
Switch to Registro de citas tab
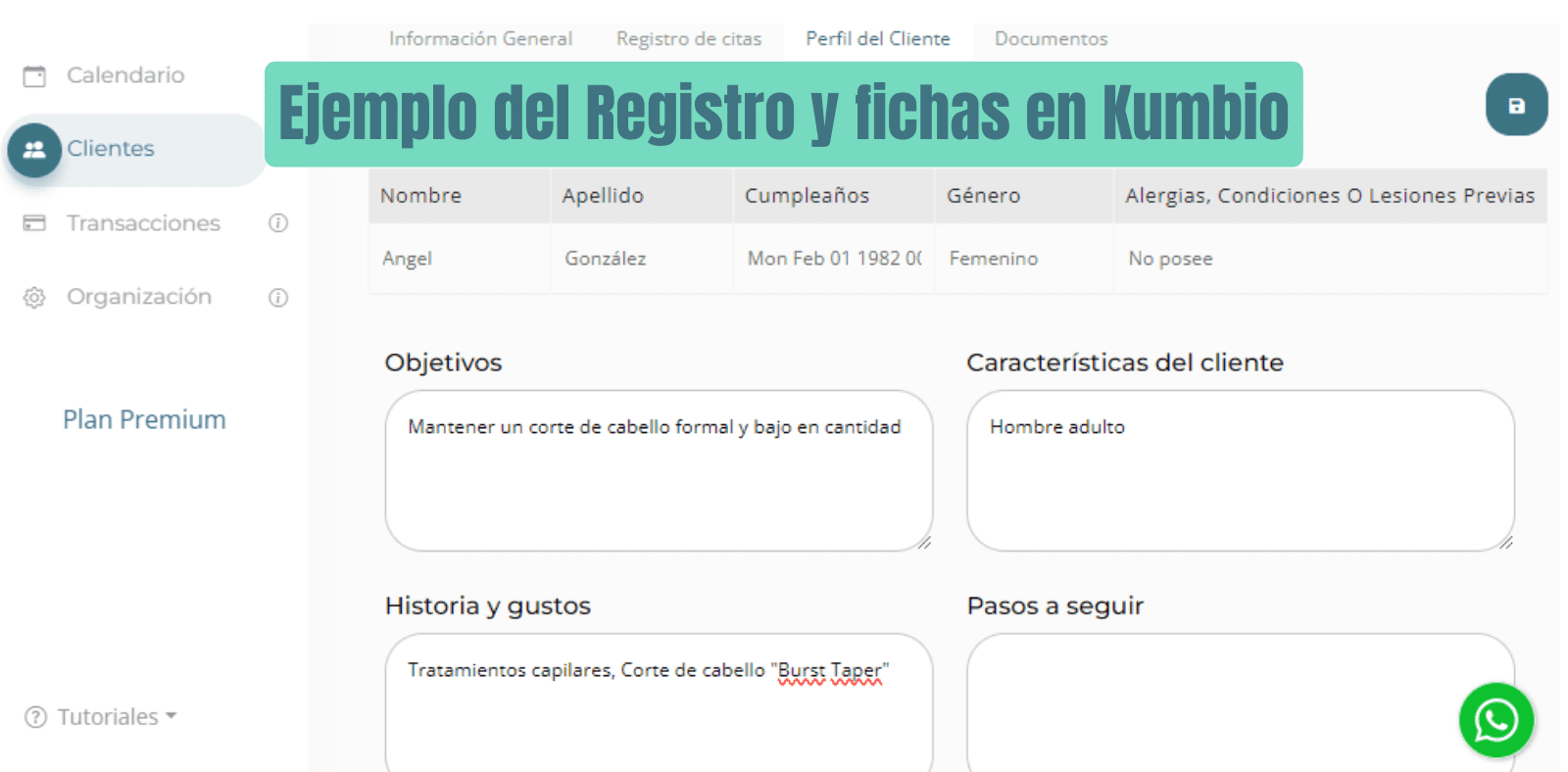pyautogui.click(x=689, y=39)
